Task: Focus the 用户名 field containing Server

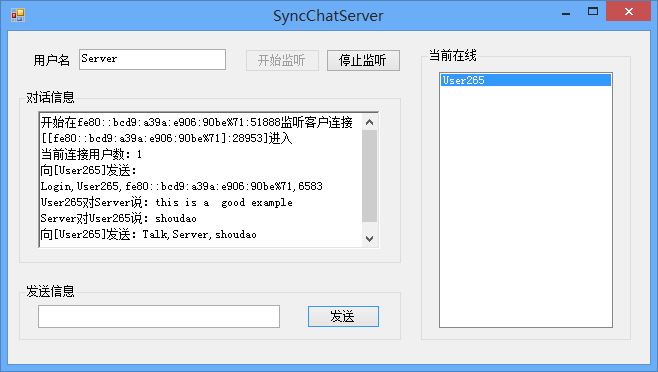Action: [x=152, y=59]
